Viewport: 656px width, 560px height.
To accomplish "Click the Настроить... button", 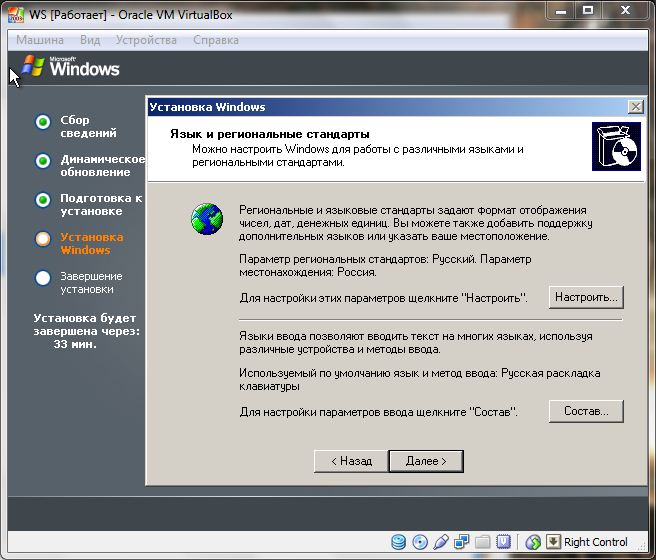I will 586,297.
